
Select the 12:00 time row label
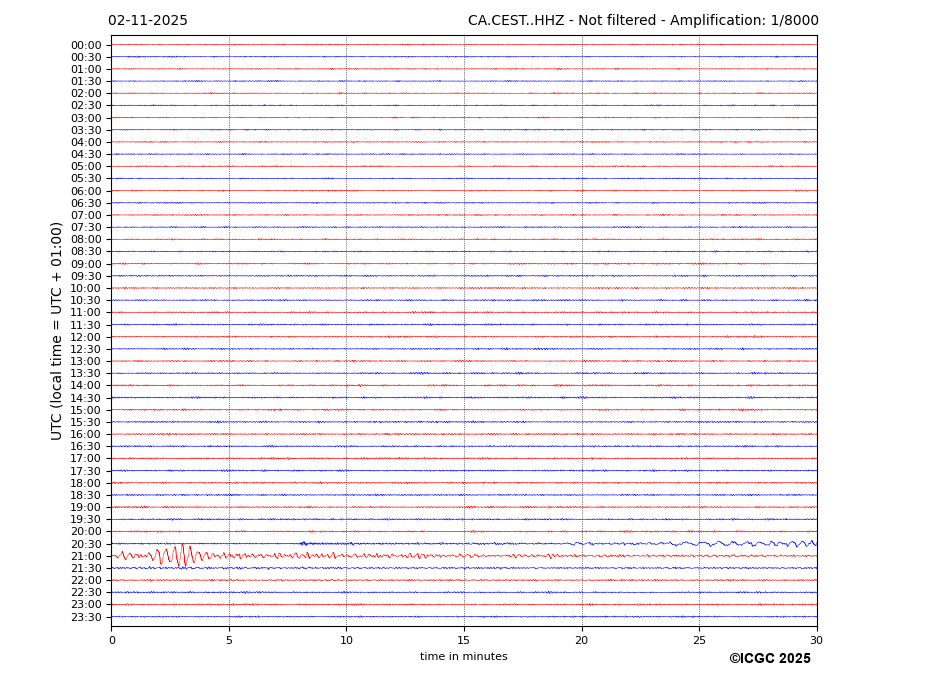click(x=85, y=337)
